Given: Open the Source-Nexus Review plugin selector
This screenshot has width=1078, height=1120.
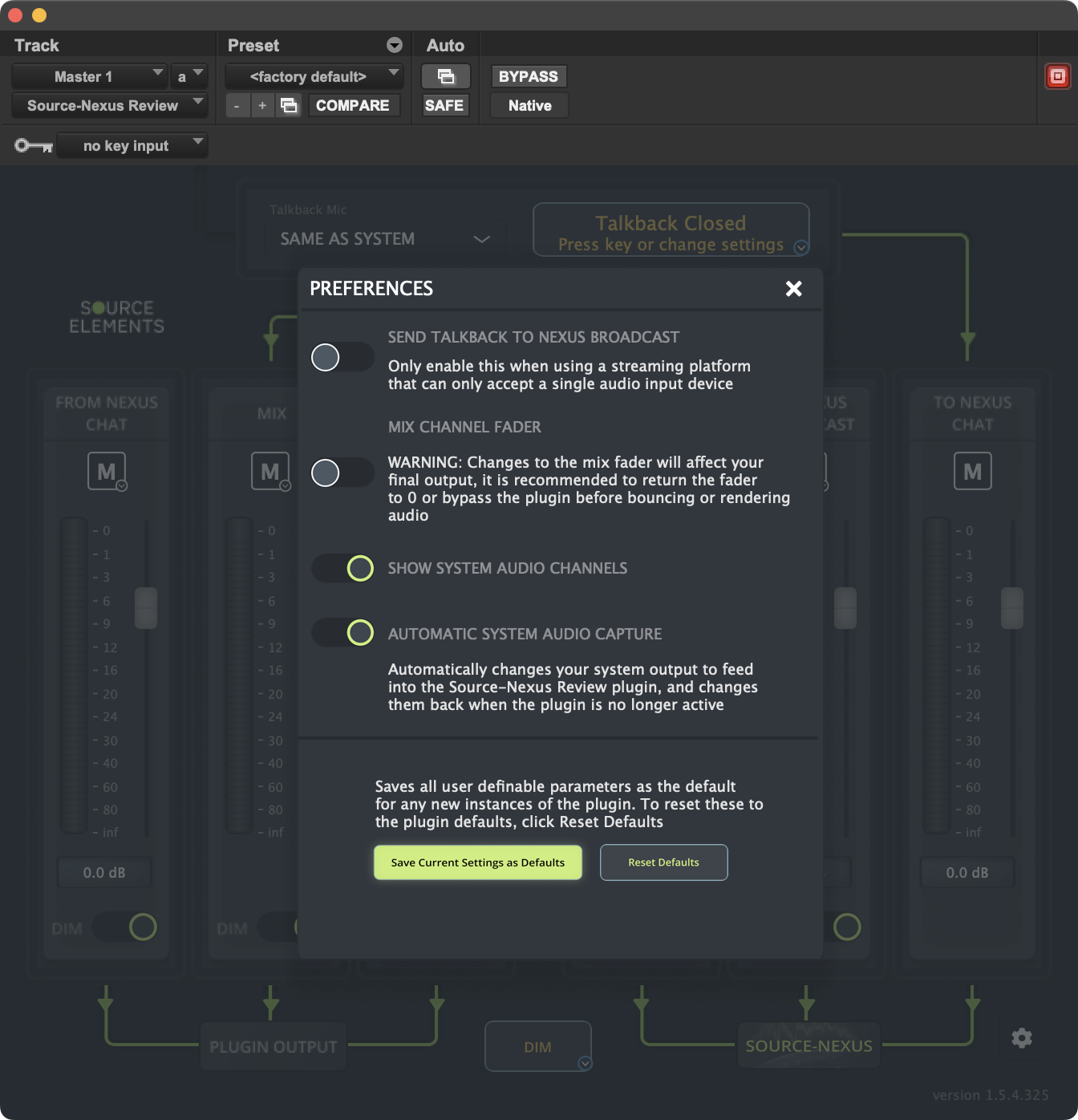Looking at the screenshot, I should (x=110, y=105).
